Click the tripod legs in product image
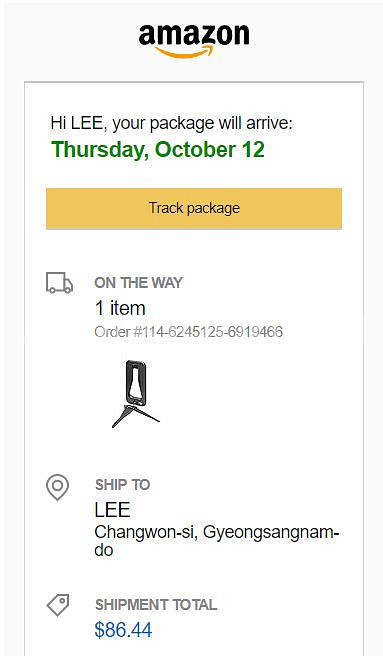The image size is (383, 656). (136, 417)
